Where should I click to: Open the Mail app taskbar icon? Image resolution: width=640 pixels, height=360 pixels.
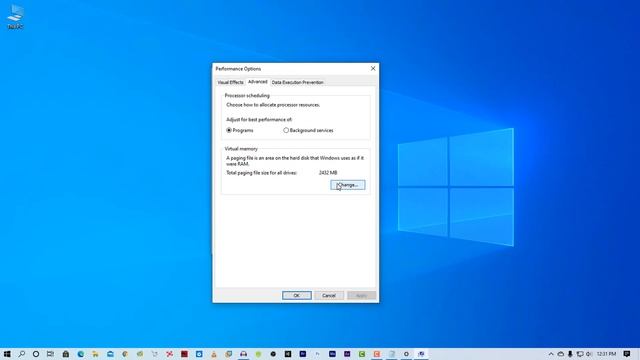(x=110, y=354)
